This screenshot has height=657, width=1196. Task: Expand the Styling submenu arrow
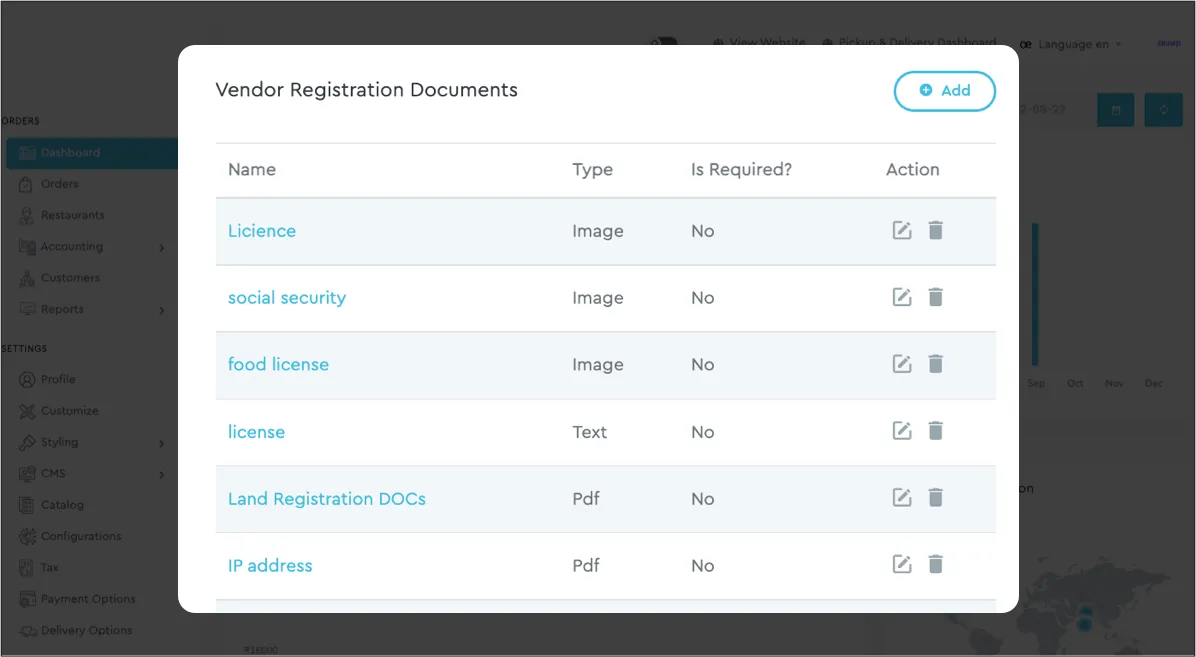point(162,443)
